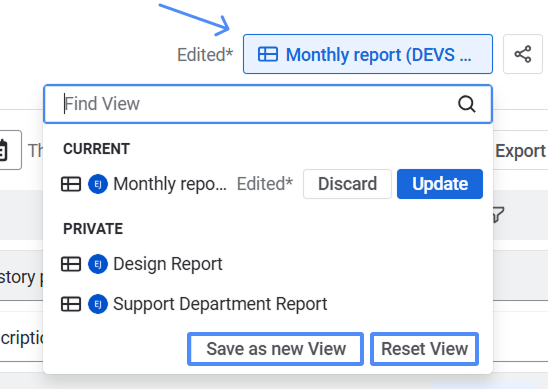Viewport: 548px width, 389px height.
Task: Click the Edited* text beside view selector
Action: pos(205,55)
